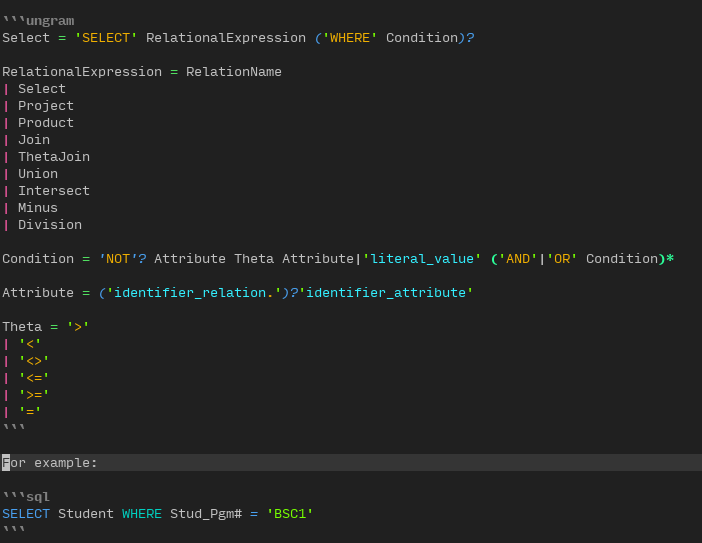Click the 'SELECT' string literal
Screen dimensions: 702x543
point(106,38)
